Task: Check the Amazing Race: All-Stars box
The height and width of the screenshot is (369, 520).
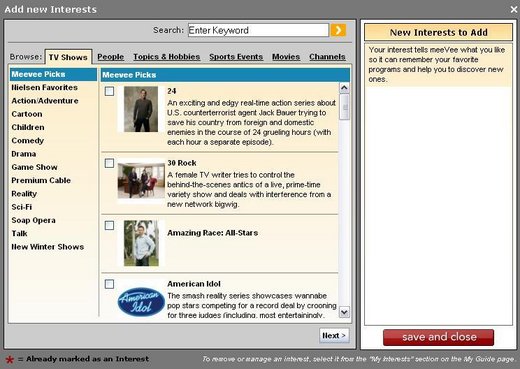Action: click(x=109, y=225)
